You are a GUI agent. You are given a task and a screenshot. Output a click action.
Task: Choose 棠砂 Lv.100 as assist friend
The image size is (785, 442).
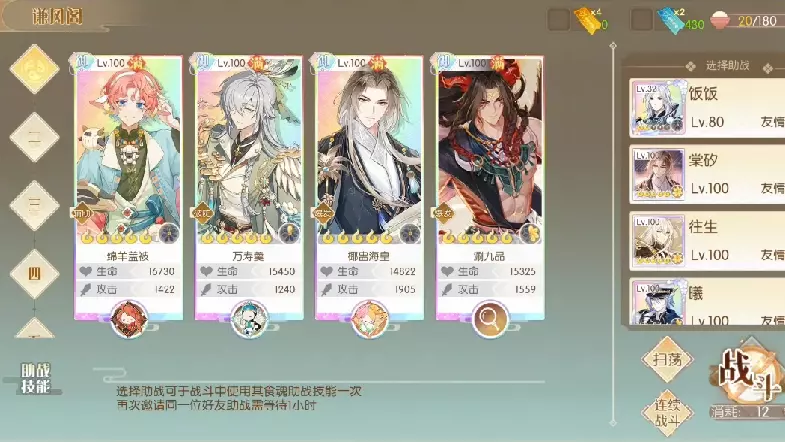click(x=707, y=174)
